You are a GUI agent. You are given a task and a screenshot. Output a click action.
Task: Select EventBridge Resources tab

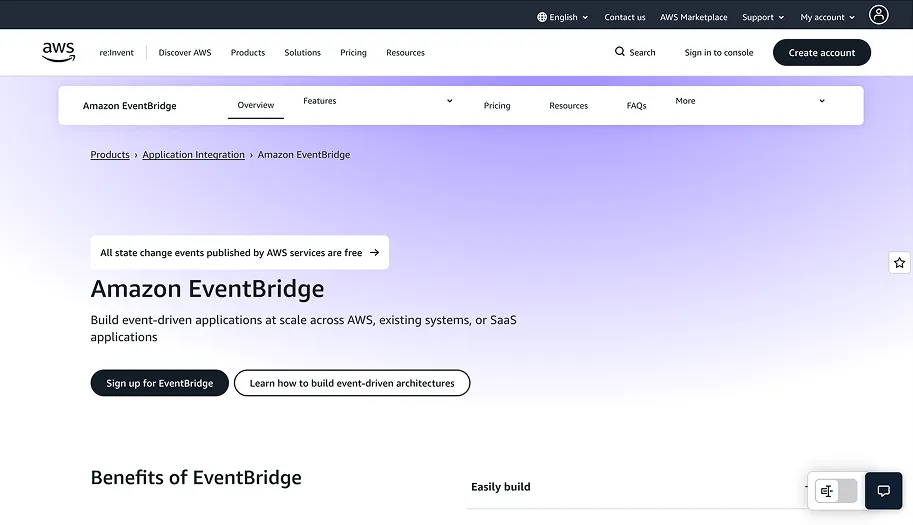point(568,105)
